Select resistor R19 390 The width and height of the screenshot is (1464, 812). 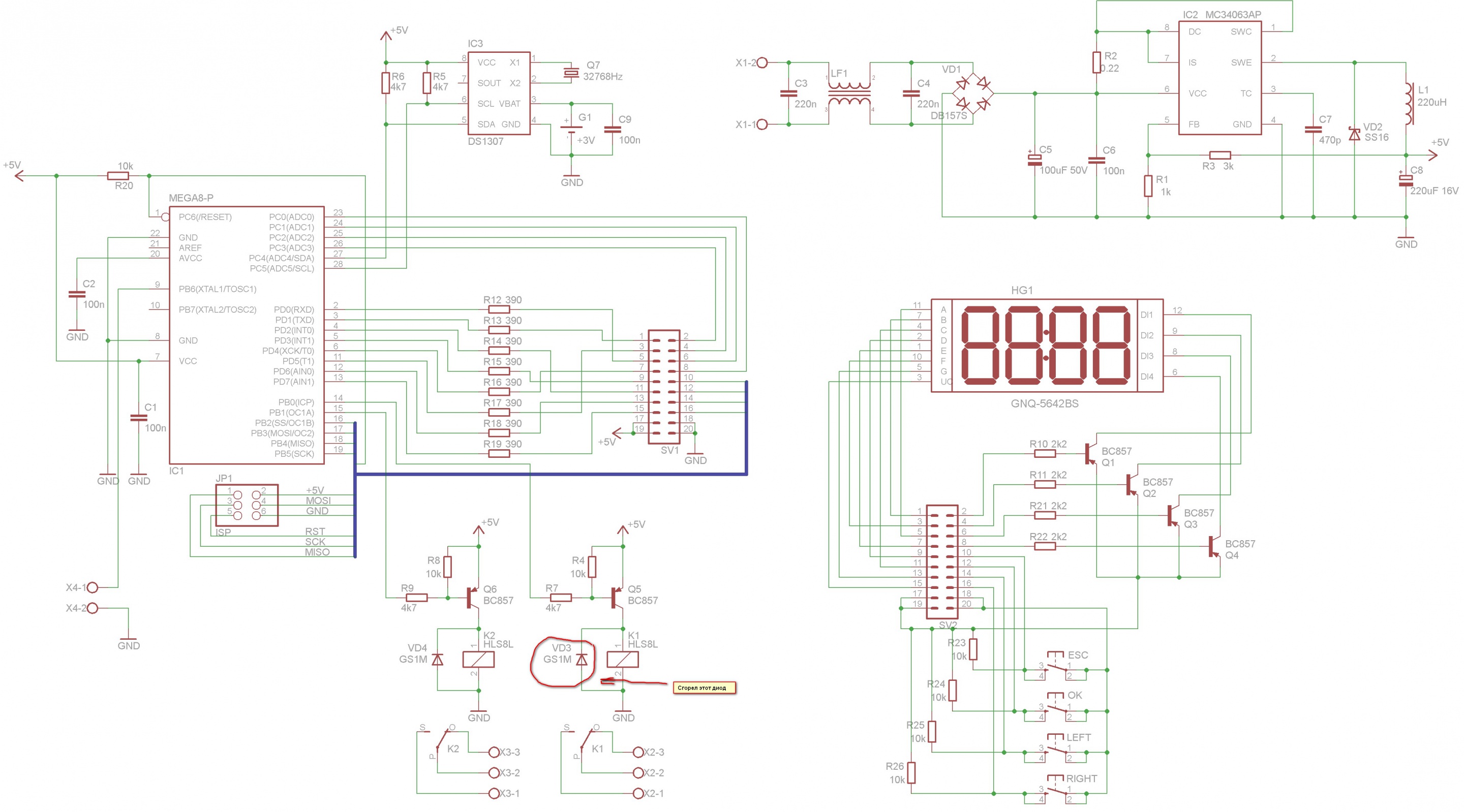(498, 453)
